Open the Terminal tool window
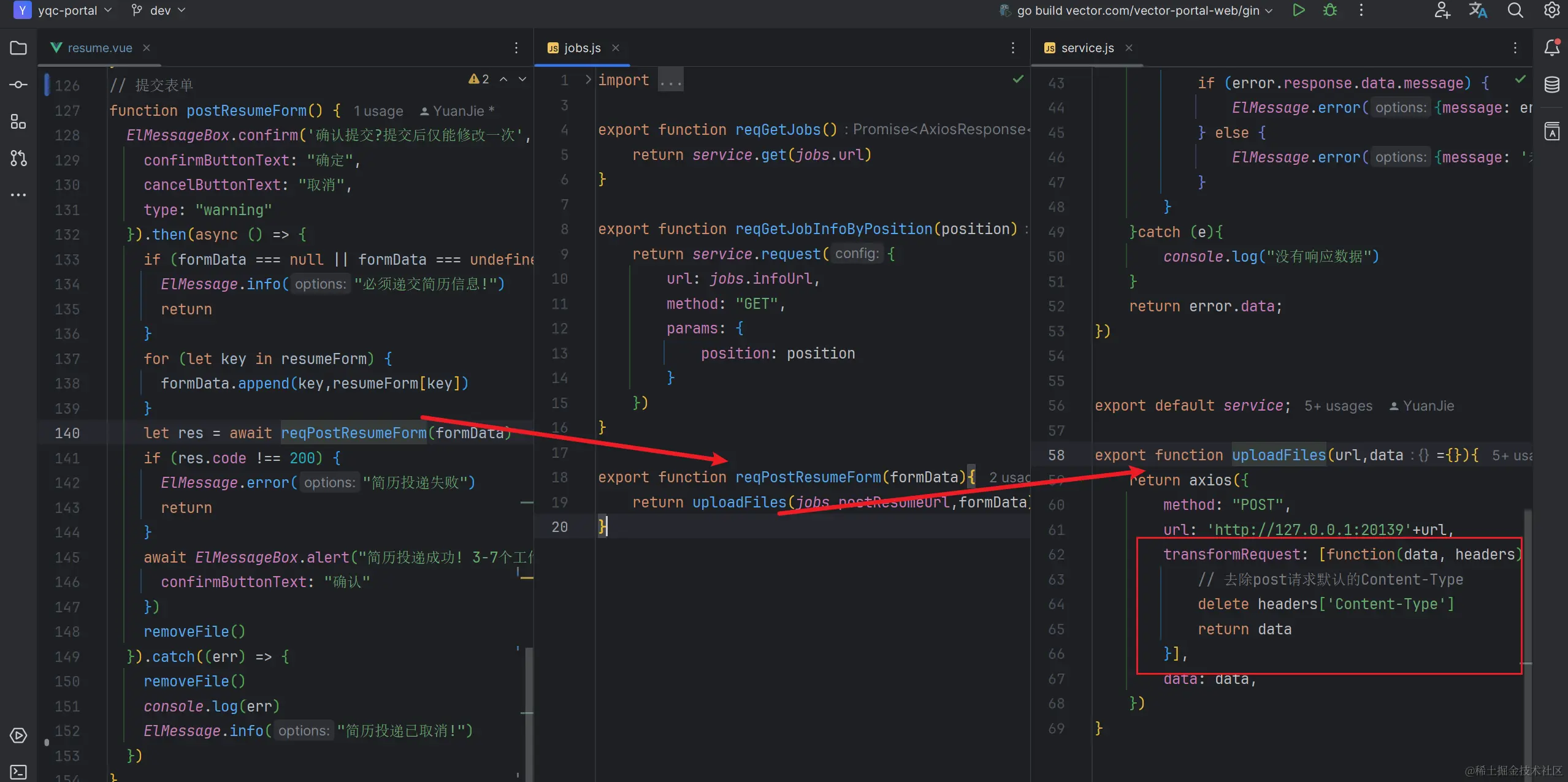 [18, 772]
